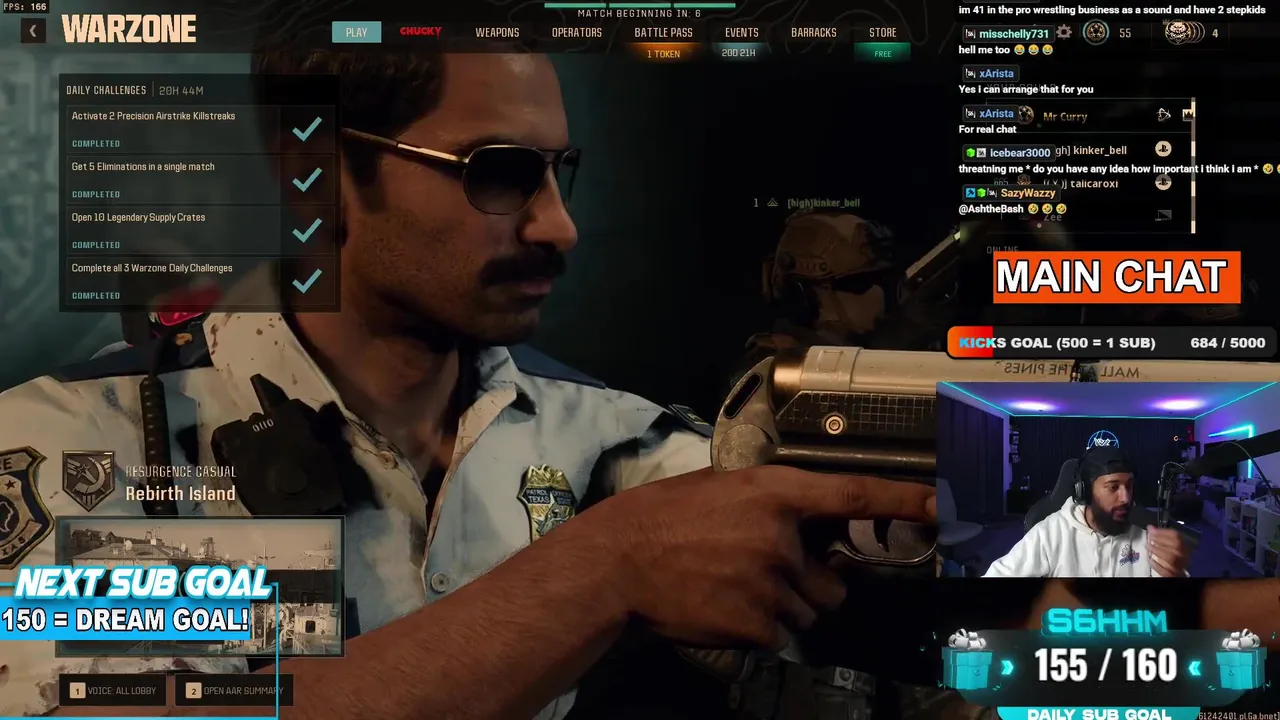Image resolution: width=1280 pixels, height=720 pixels.
Task: Click username icebear3000 in chat
Action: (1020, 153)
